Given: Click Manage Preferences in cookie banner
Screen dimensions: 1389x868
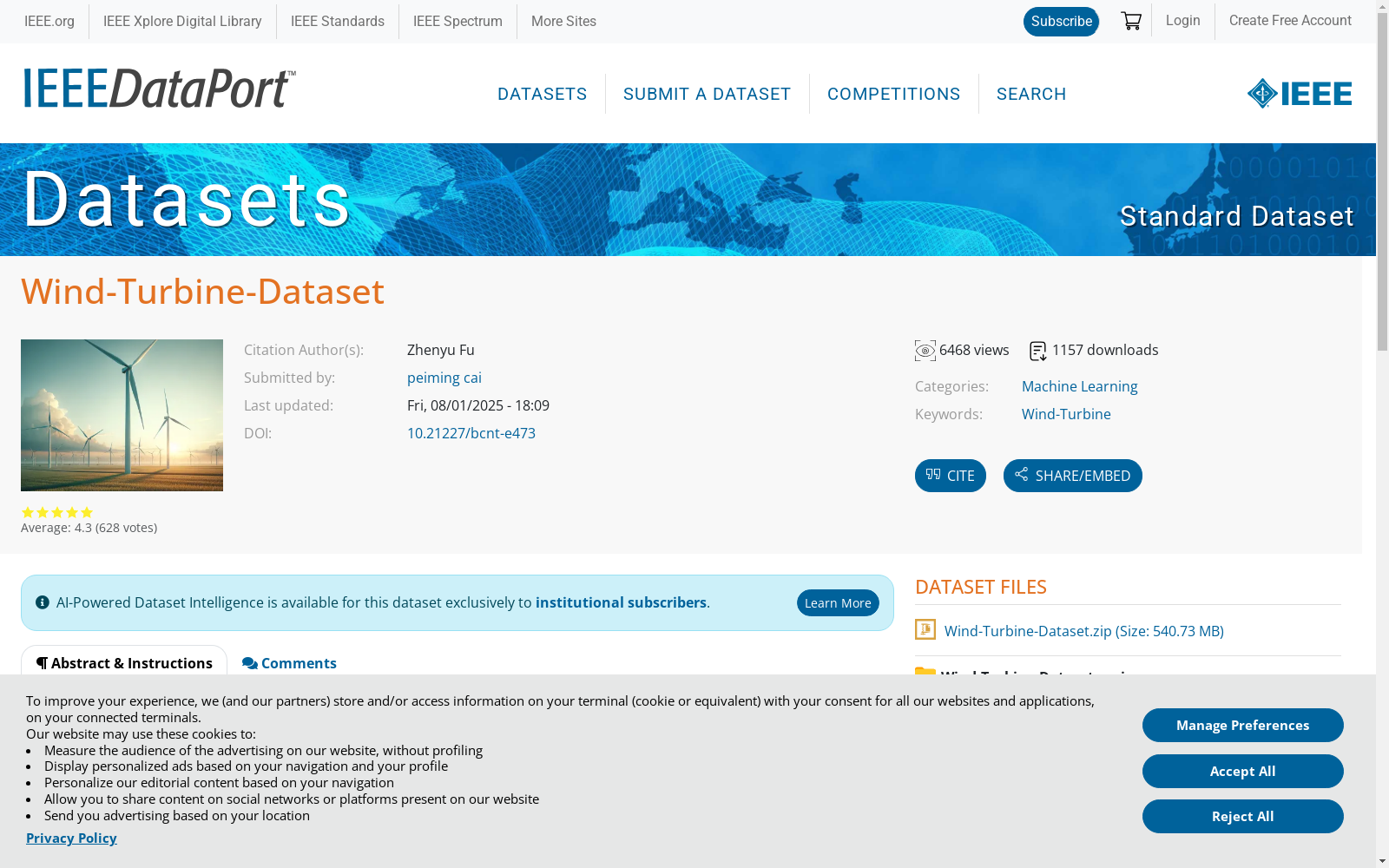Looking at the screenshot, I should 1243,726.
